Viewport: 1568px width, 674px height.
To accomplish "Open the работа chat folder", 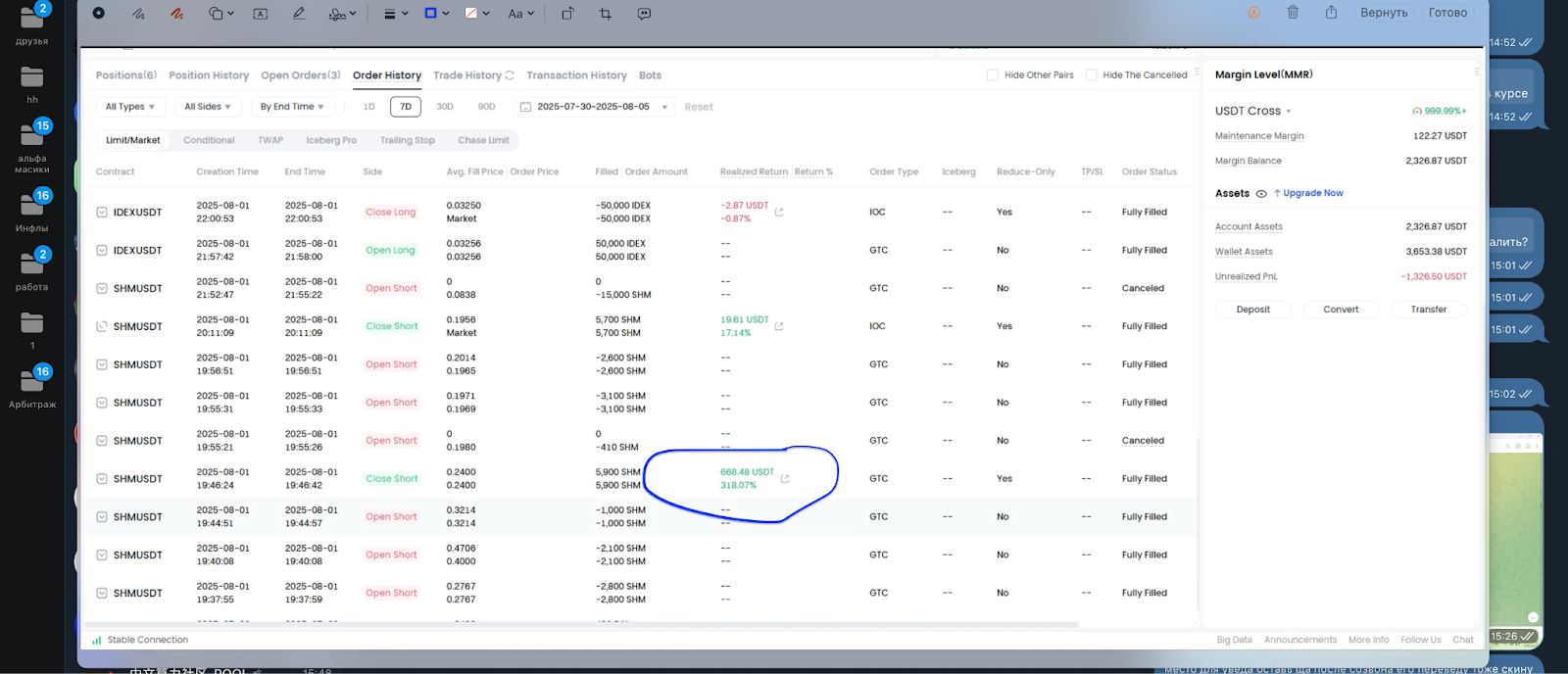I will pos(32,269).
